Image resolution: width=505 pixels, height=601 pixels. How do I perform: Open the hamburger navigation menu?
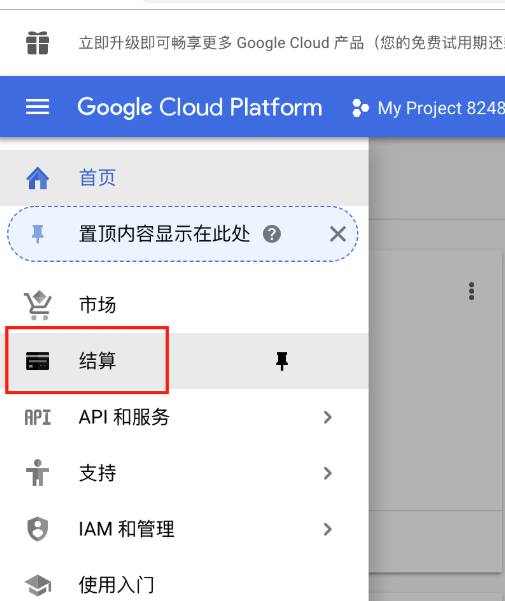coord(37,107)
